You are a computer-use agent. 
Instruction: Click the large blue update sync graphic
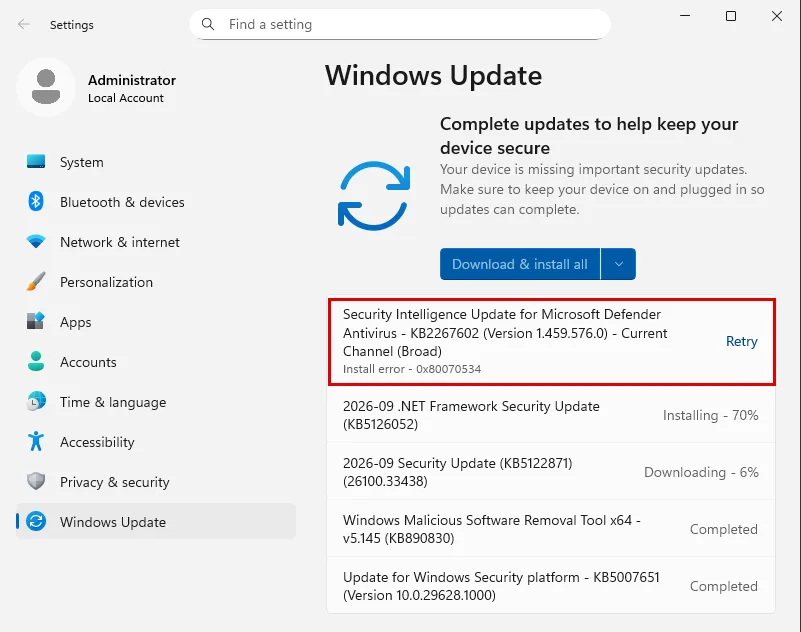[x=374, y=196]
